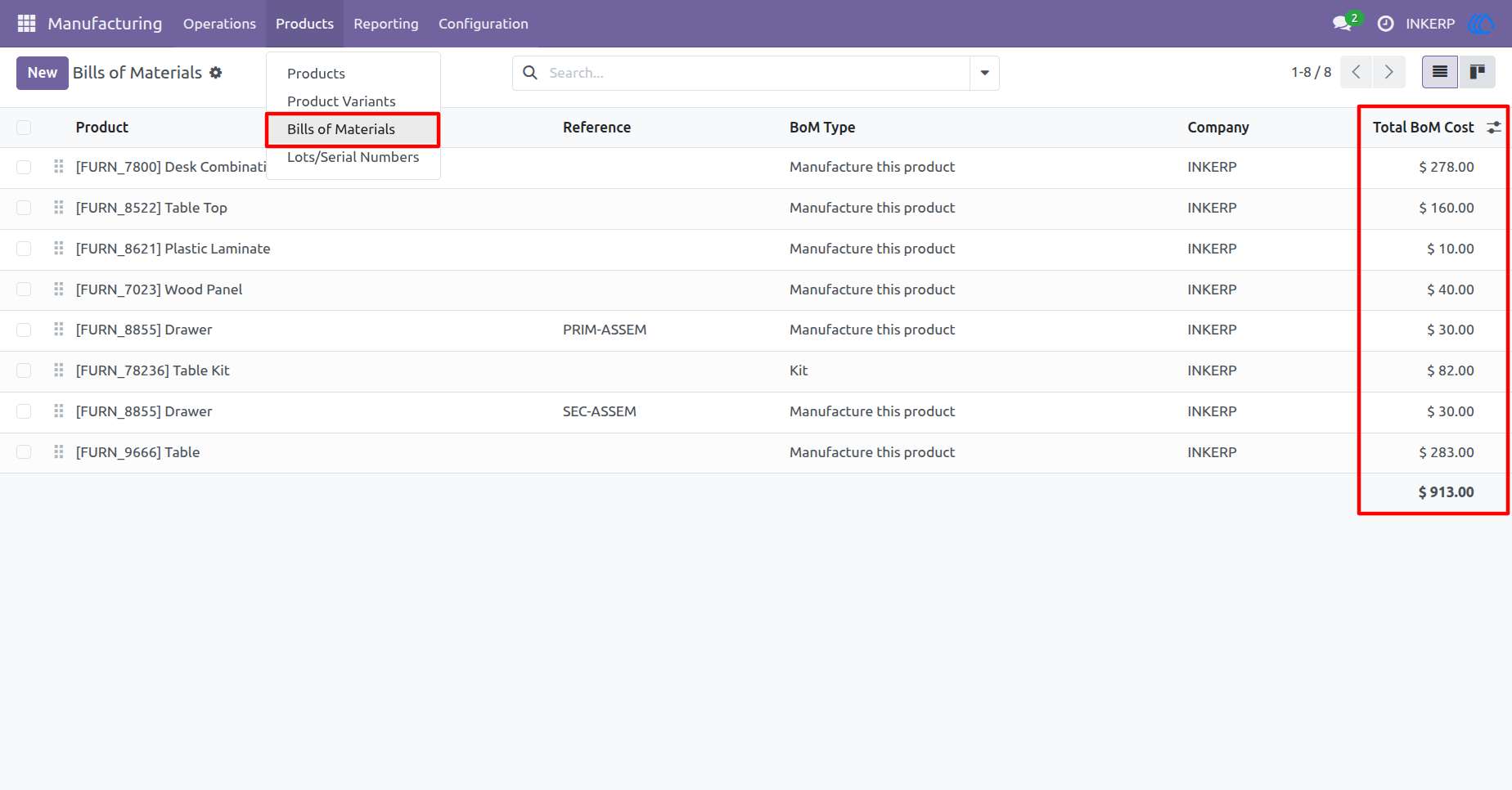Open the SEC-ASSEM Drawer record
Image resolution: width=1512 pixels, height=790 pixels.
tap(600, 411)
